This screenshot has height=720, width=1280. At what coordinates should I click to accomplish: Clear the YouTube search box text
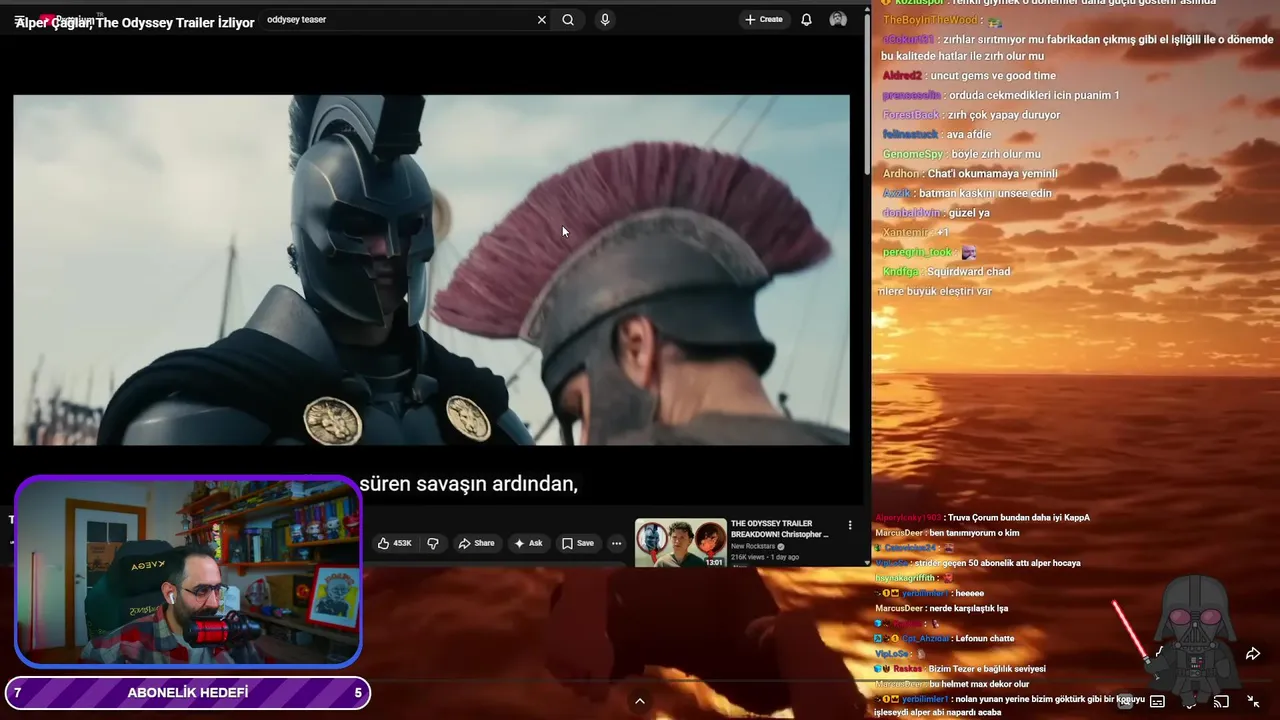[x=542, y=20]
